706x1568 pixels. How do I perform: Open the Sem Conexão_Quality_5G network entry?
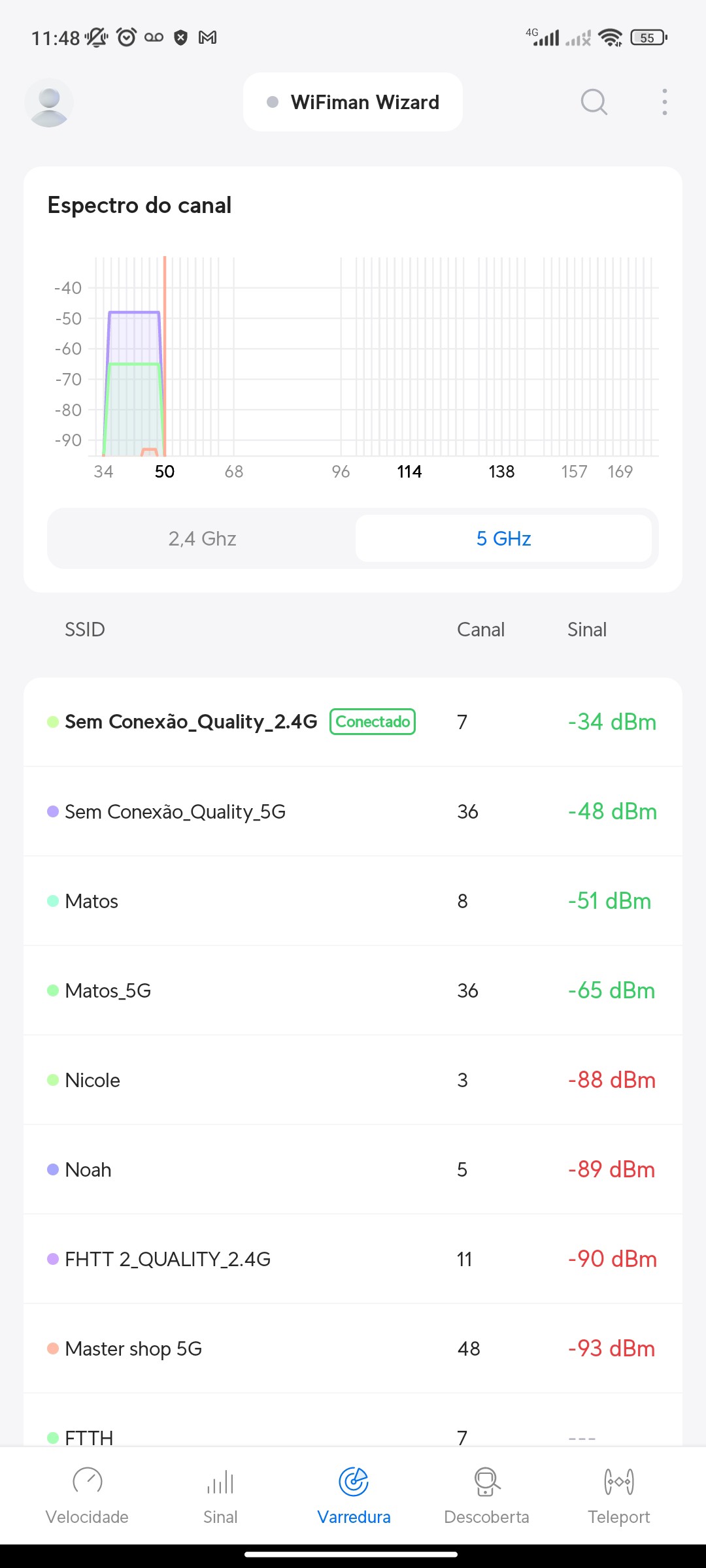pyautogui.click(x=175, y=811)
